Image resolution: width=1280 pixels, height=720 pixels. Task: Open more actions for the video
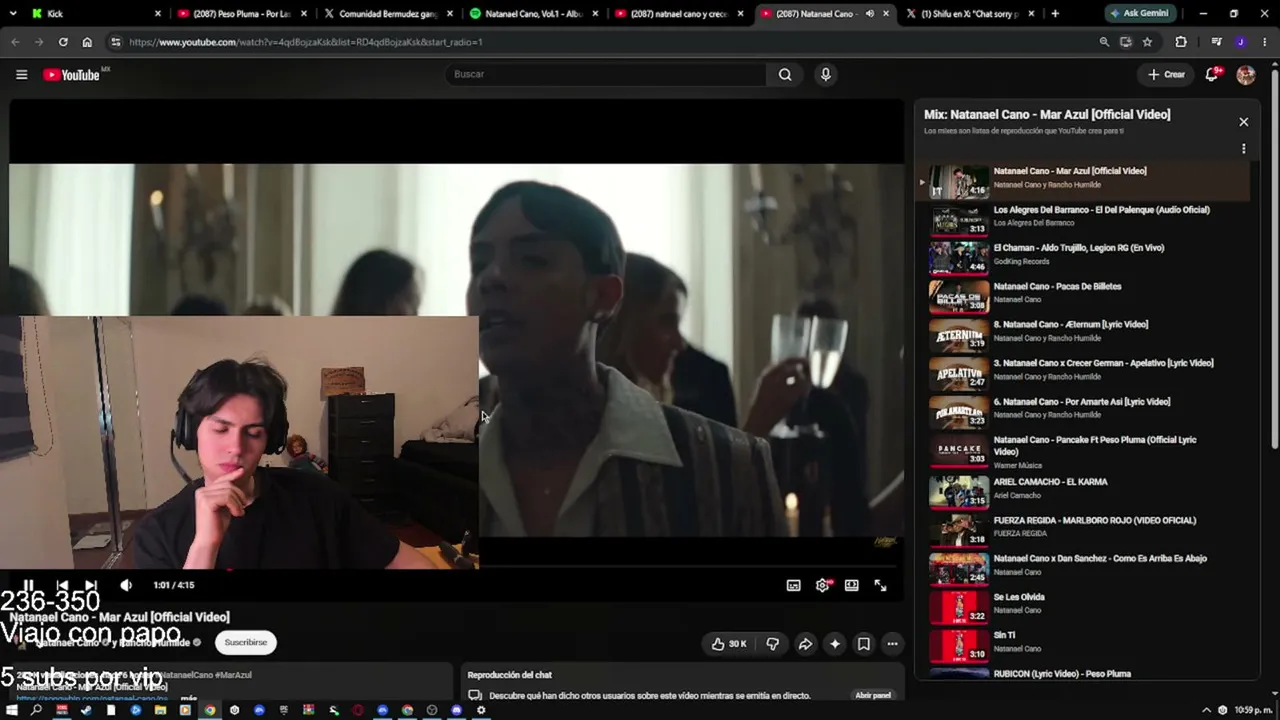pos(892,644)
